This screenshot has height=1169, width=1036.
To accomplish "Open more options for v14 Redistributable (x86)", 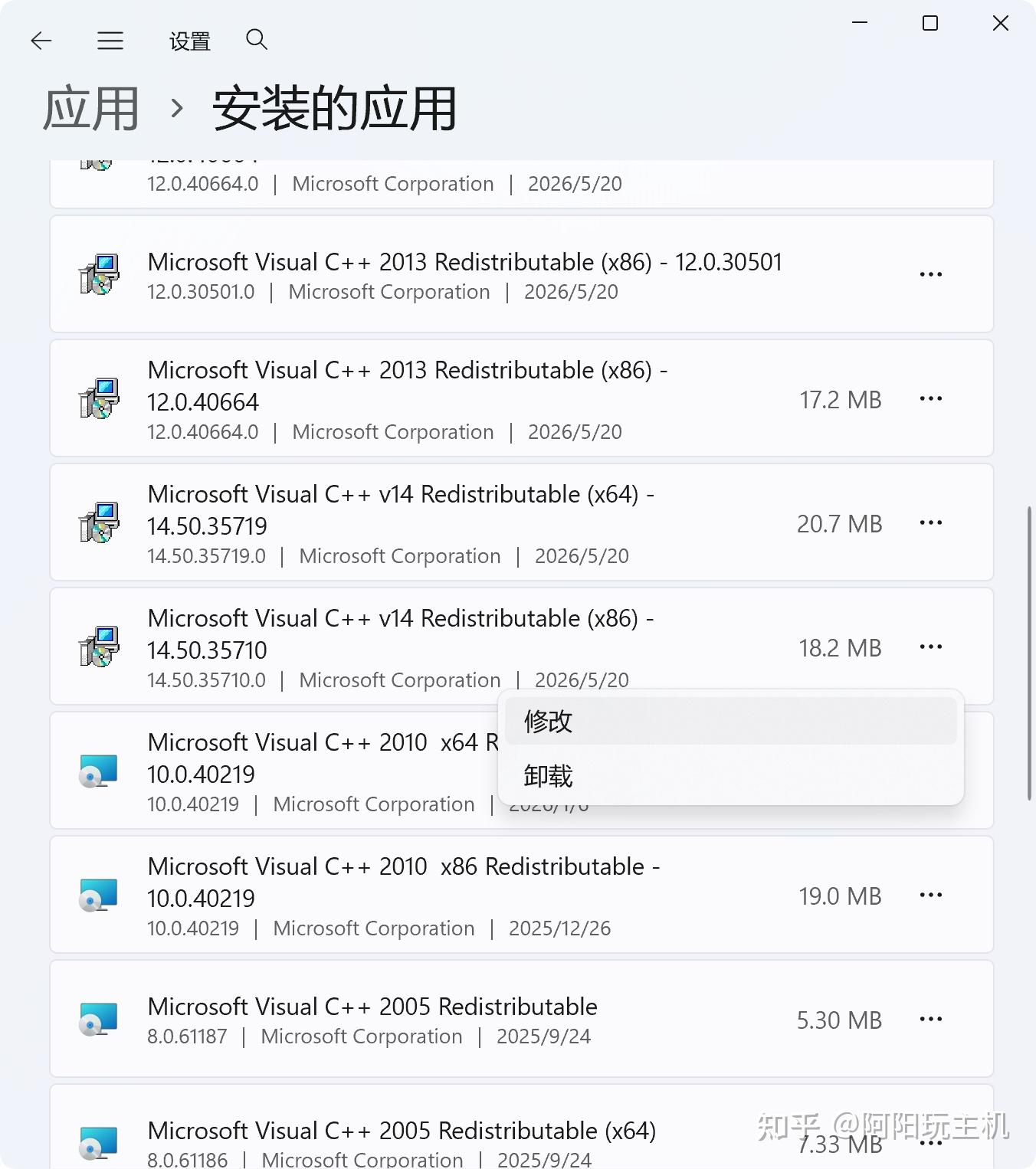I will point(931,647).
